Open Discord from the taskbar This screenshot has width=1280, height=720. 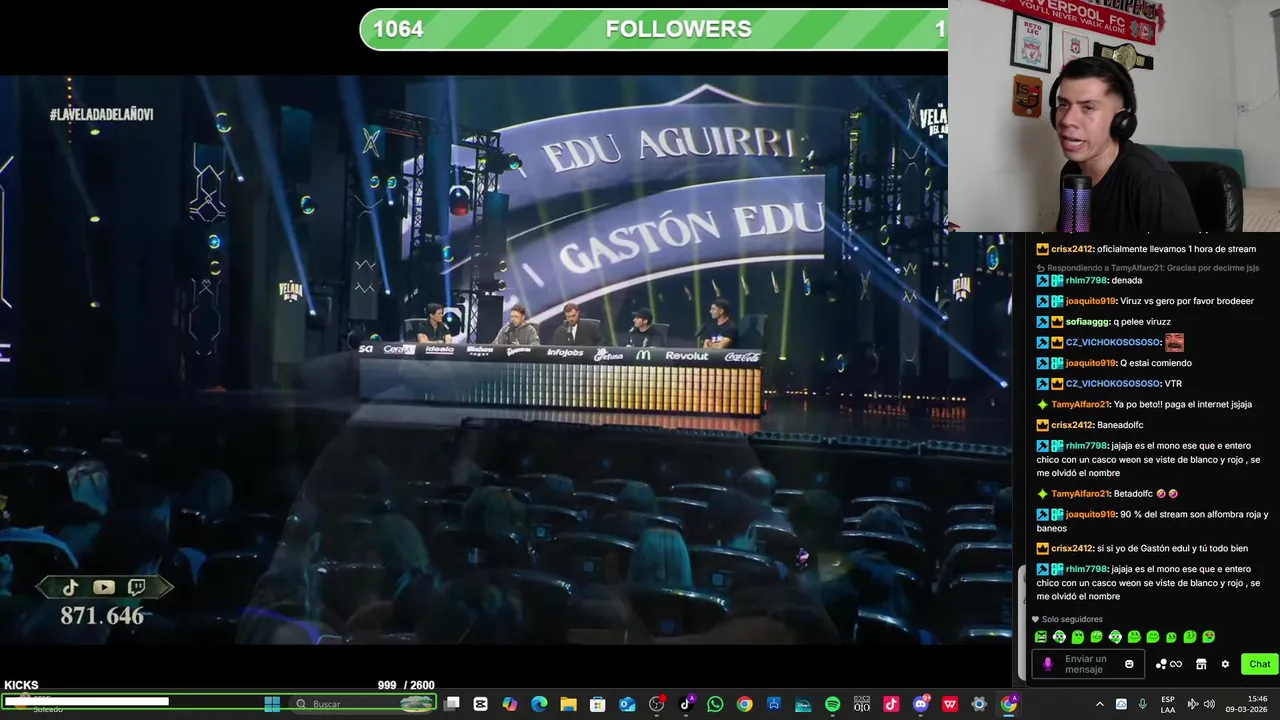click(x=921, y=704)
